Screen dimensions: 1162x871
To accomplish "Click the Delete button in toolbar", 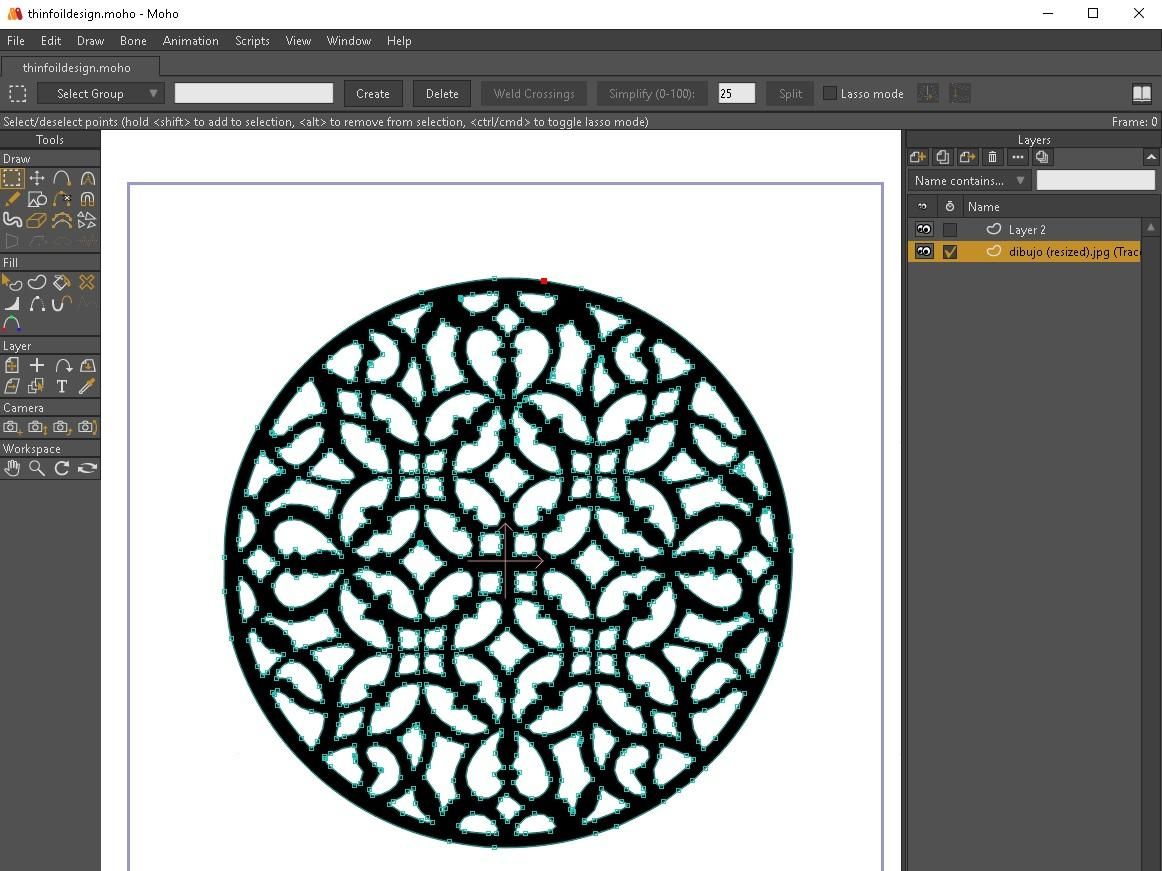I will [x=442, y=93].
